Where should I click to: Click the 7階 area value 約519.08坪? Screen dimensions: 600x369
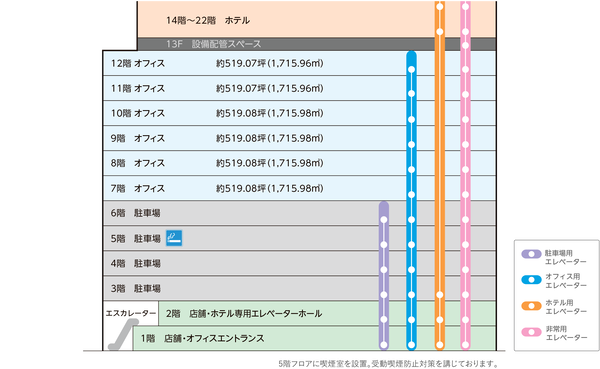[241, 188]
